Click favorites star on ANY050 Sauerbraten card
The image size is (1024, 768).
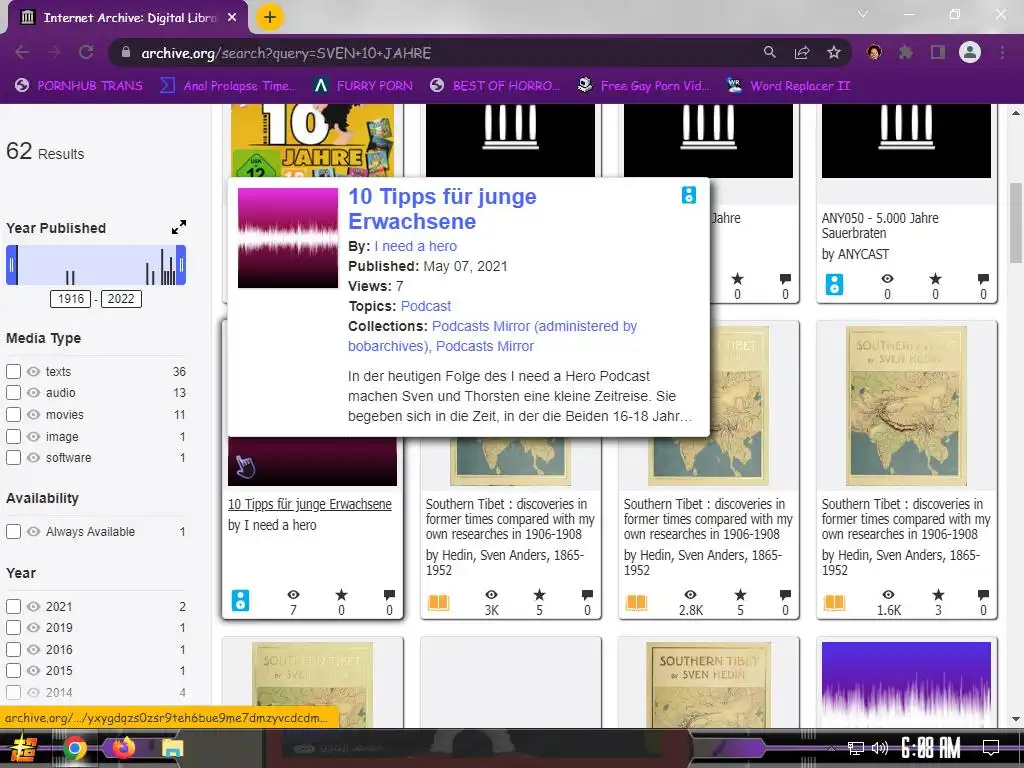pyautogui.click(x=935, y=279)
